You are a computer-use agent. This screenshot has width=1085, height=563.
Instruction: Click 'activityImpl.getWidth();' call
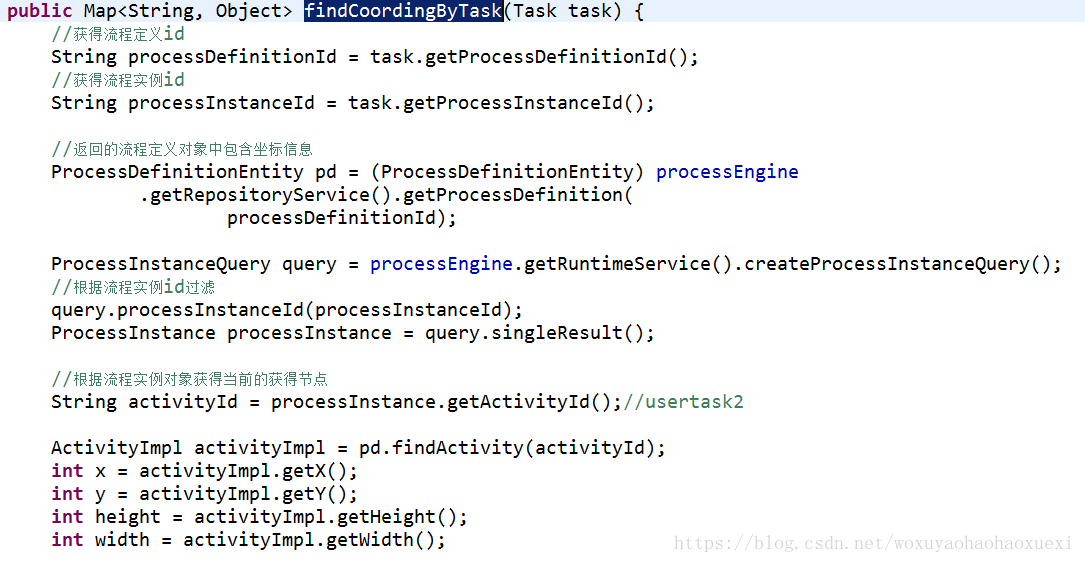[314, 539]
